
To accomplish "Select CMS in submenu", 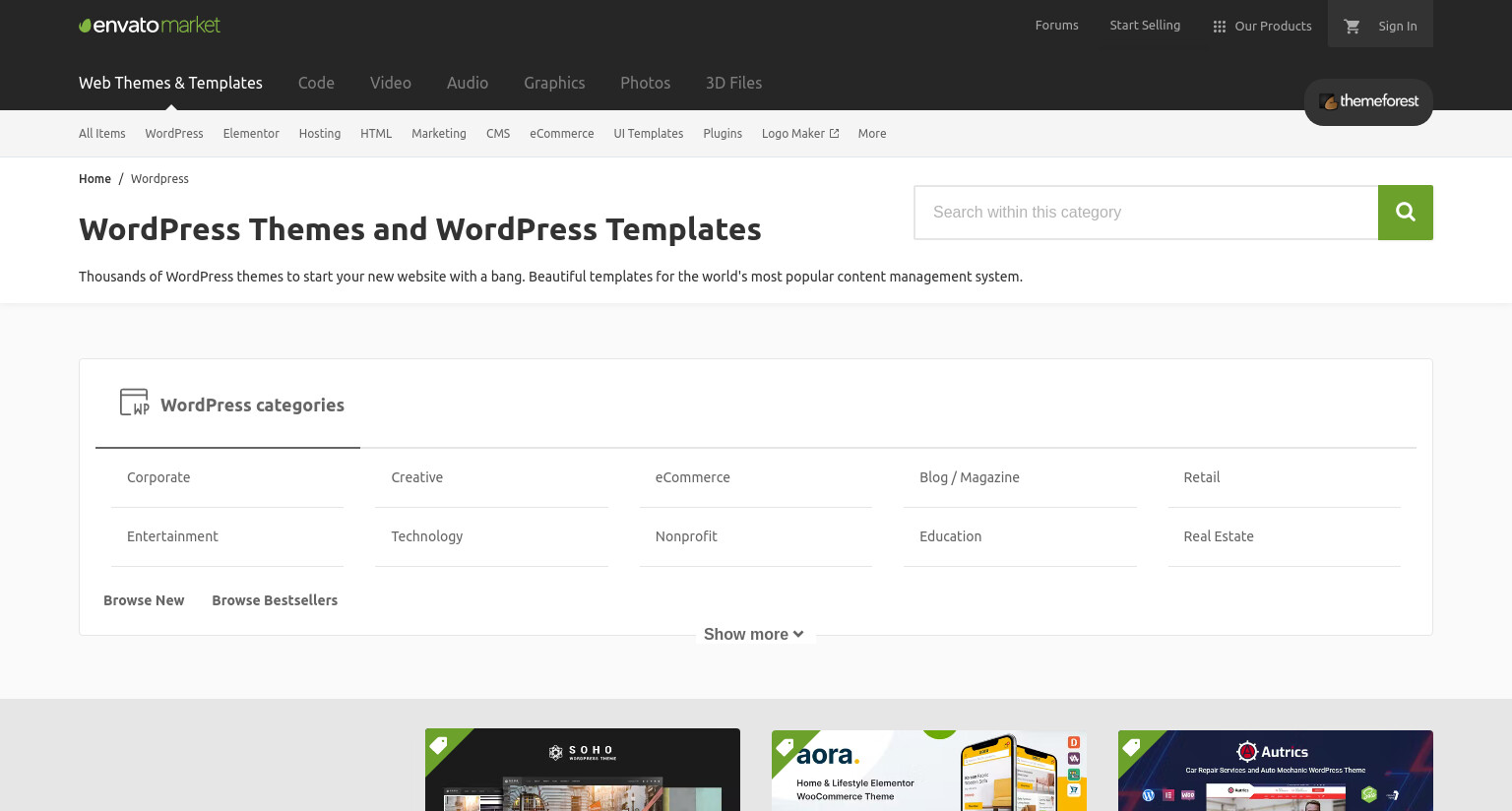I will (x=498, y=134).
